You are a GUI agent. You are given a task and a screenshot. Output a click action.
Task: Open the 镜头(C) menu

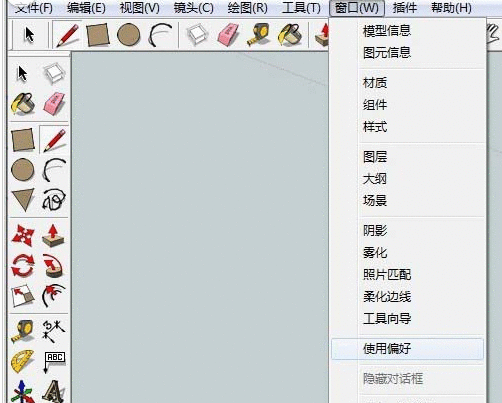194,8
